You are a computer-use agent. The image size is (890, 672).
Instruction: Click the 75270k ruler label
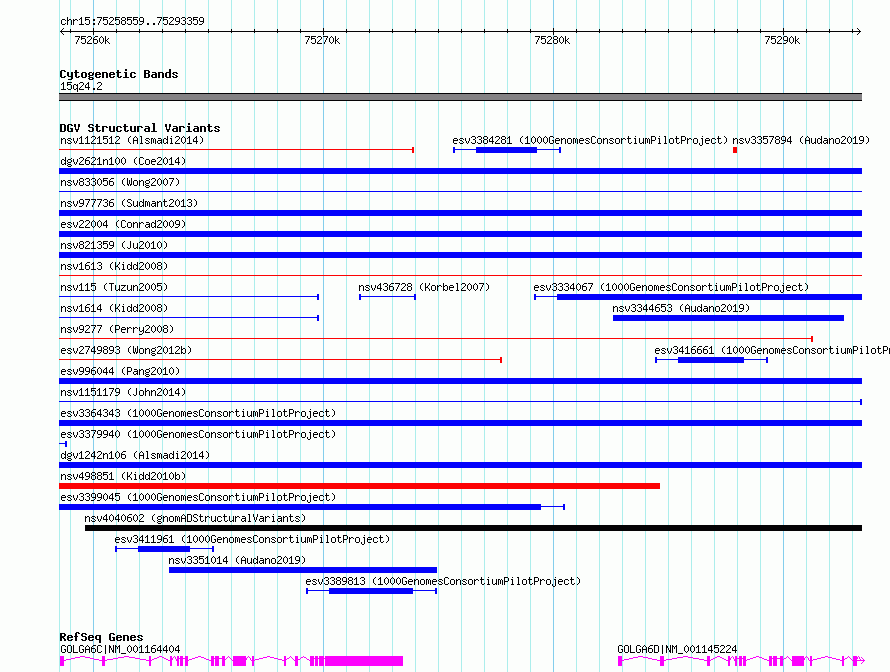(x=322, y=40)
